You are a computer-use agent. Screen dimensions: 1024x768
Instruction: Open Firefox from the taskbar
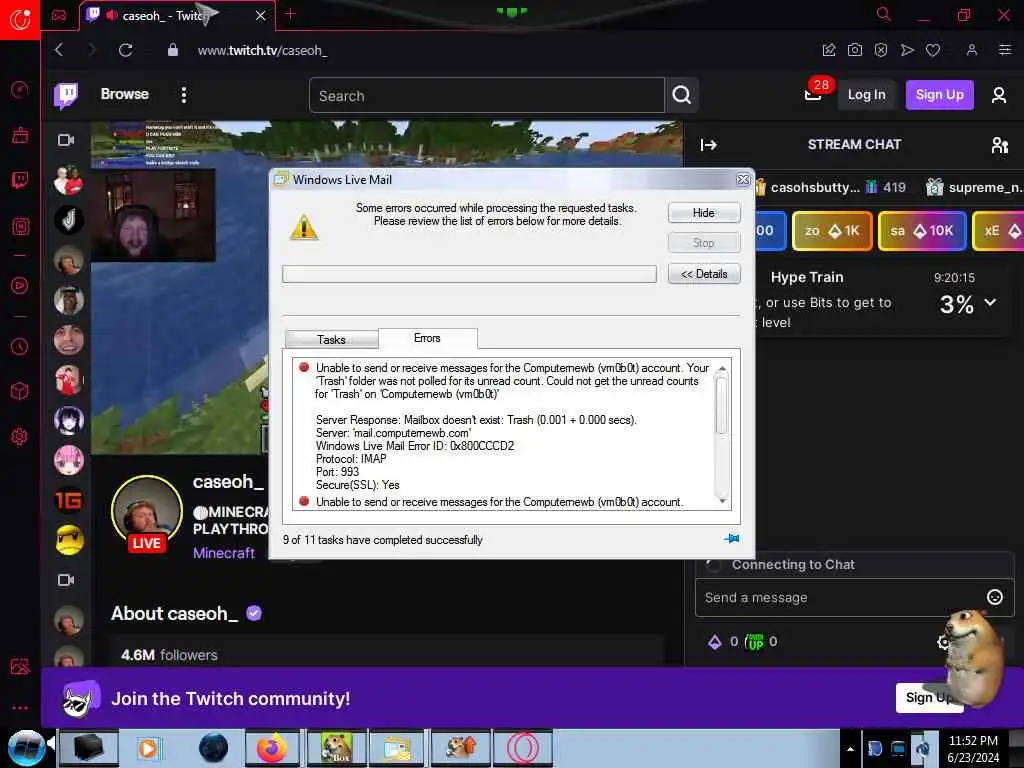point(272,748)
